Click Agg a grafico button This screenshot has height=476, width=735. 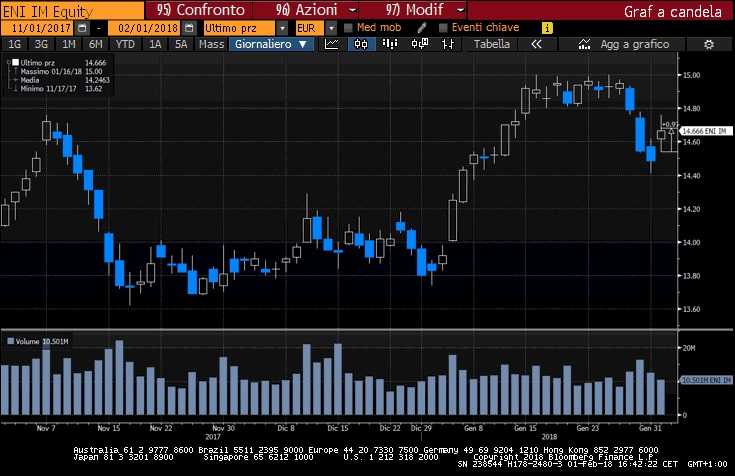pos(635,44)
